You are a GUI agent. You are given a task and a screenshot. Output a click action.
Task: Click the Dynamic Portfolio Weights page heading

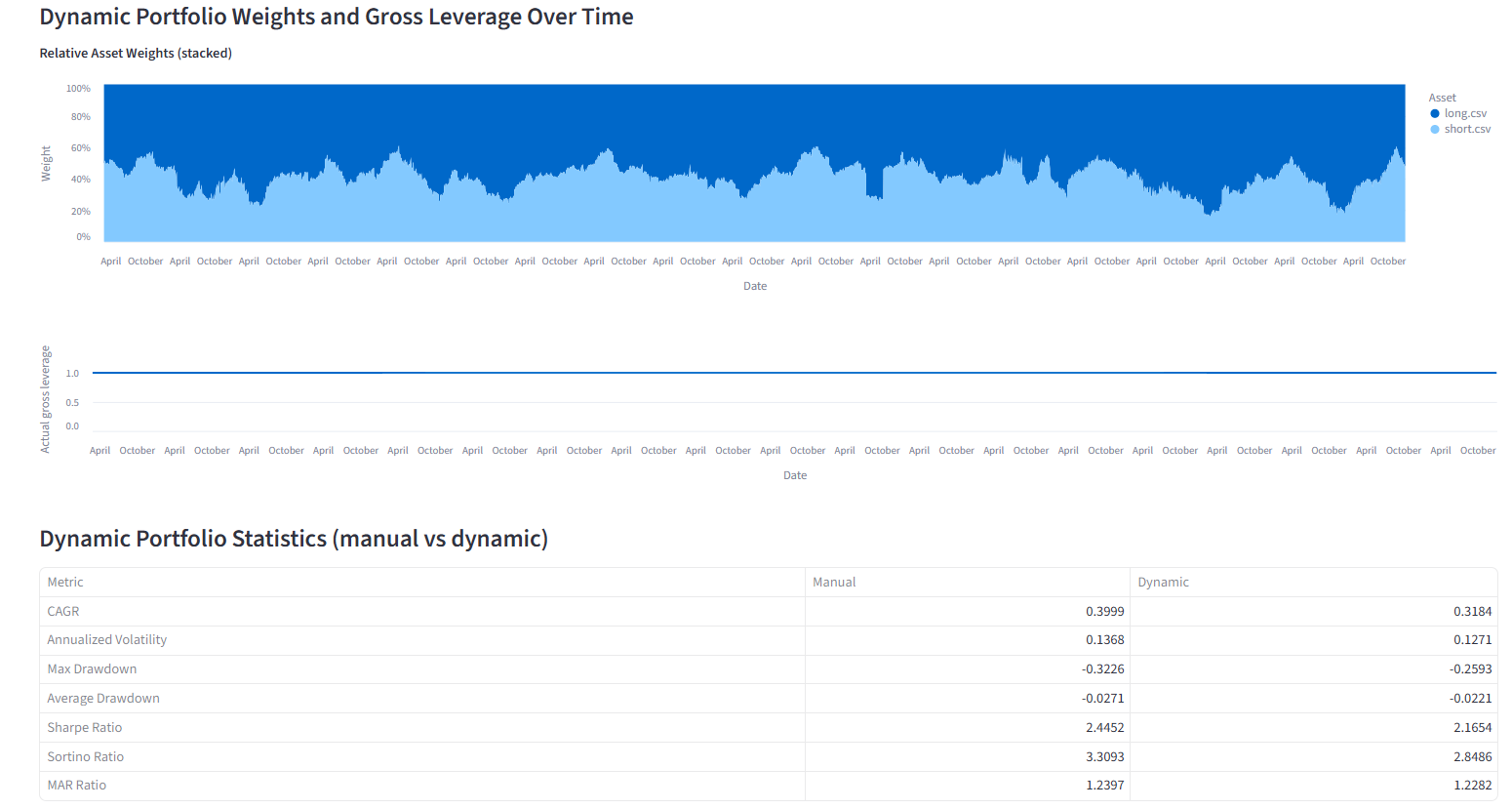tap(337, 17)
